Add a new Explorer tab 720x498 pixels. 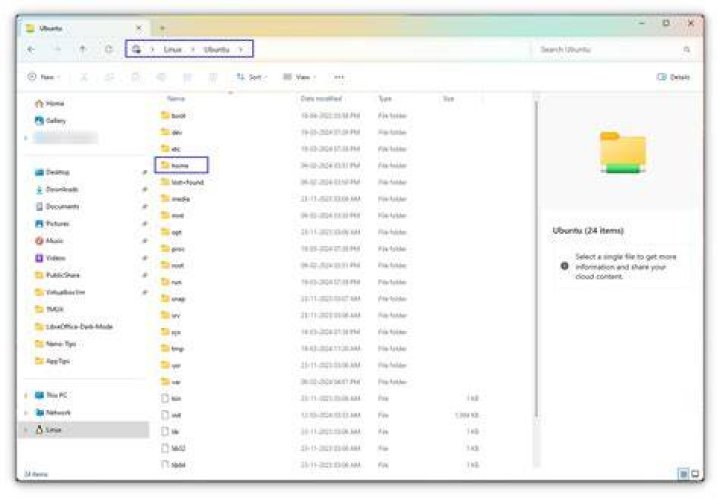click(162, 28)
